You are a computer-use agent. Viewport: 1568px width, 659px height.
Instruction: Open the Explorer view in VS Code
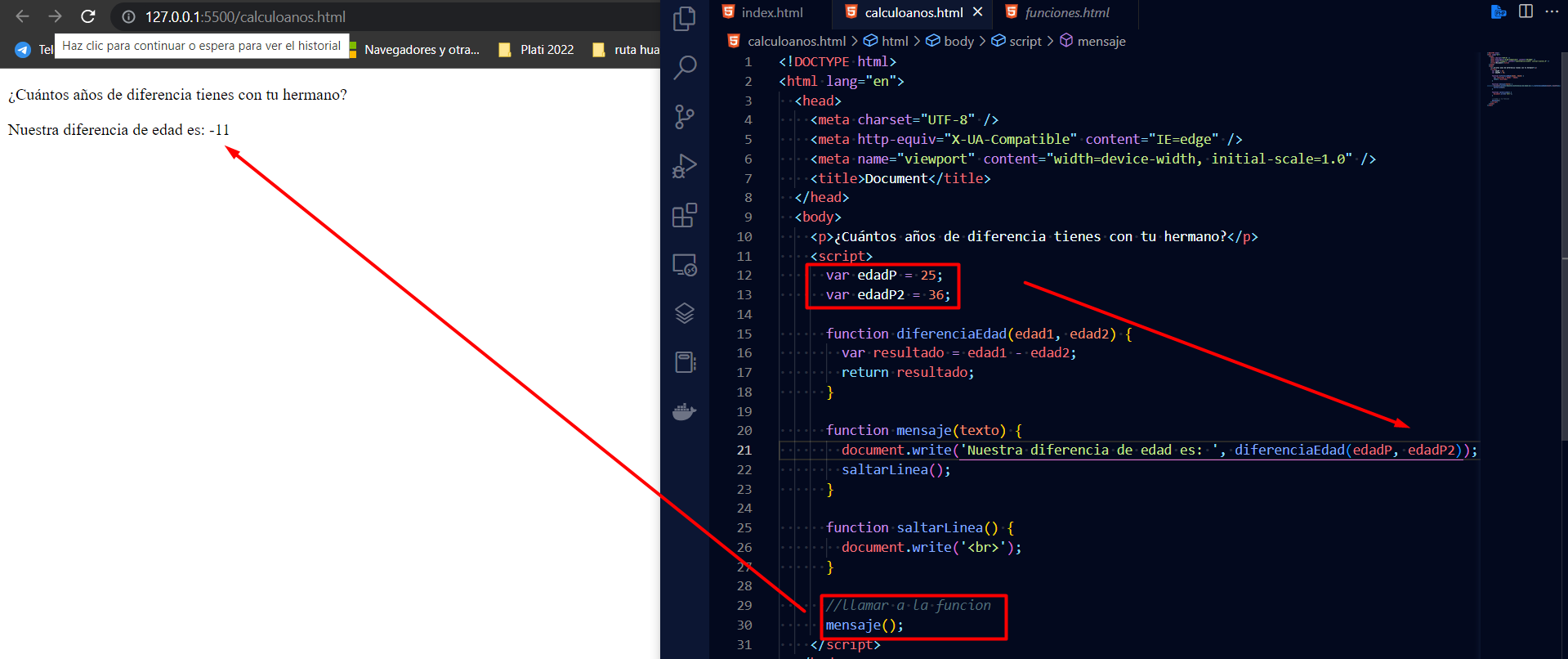[685, 19]
